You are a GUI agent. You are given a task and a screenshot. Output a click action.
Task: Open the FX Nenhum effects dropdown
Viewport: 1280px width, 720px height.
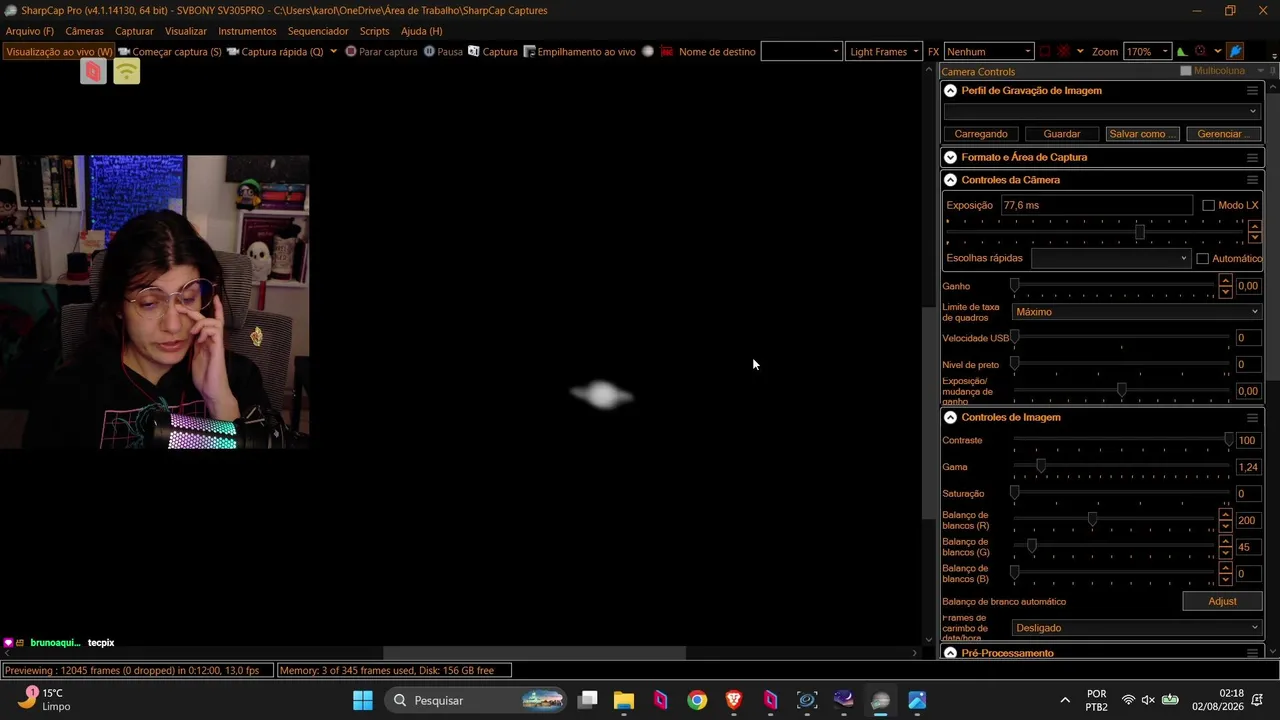[x=988, y=51]
